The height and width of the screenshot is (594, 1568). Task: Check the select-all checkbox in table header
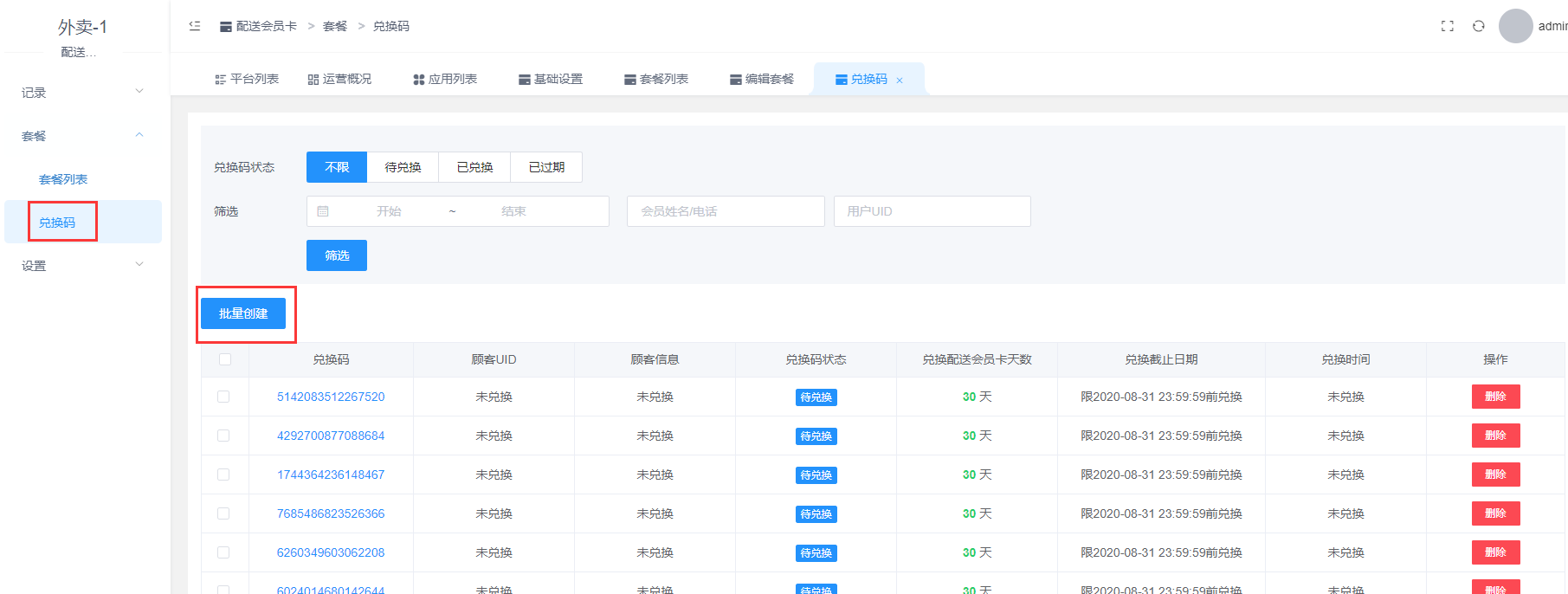click(225, 359)
